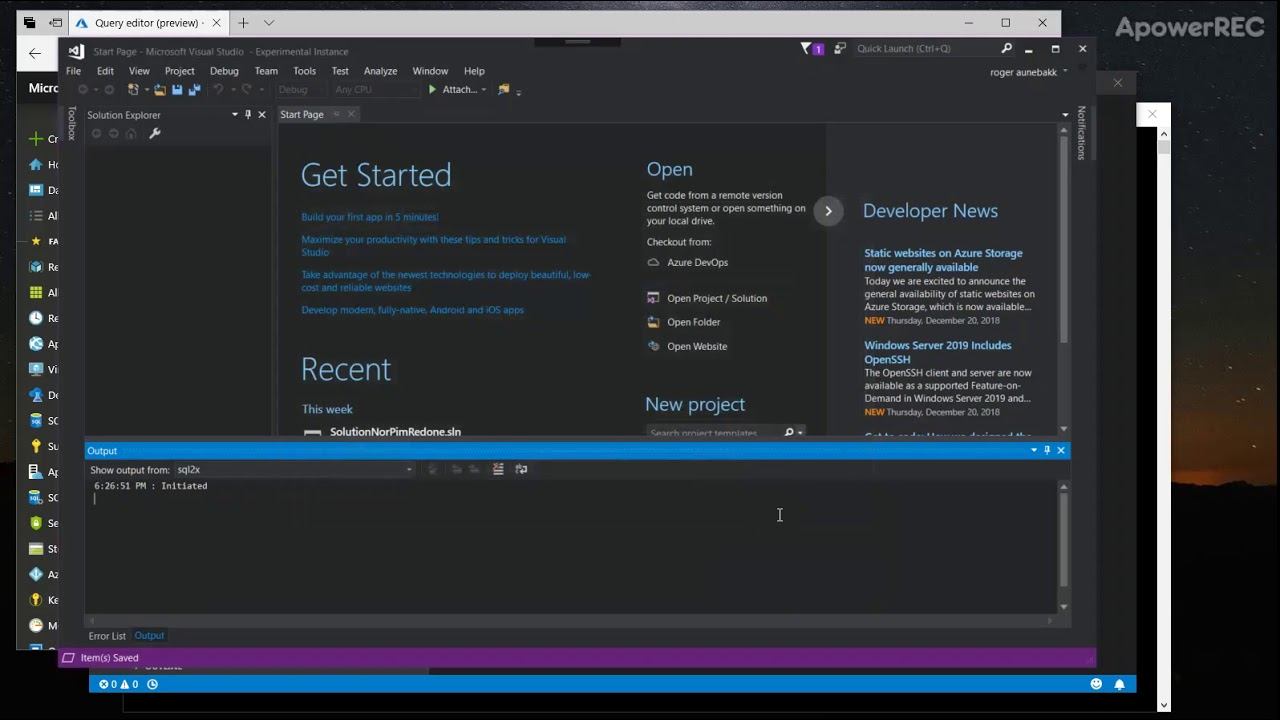Open the Window menu
The image size is (1280, 720).
(430, 71)
